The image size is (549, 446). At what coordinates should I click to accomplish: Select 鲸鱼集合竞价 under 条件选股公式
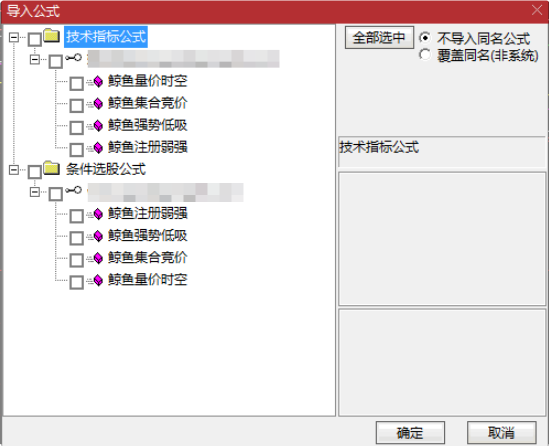tap(147, 258)
